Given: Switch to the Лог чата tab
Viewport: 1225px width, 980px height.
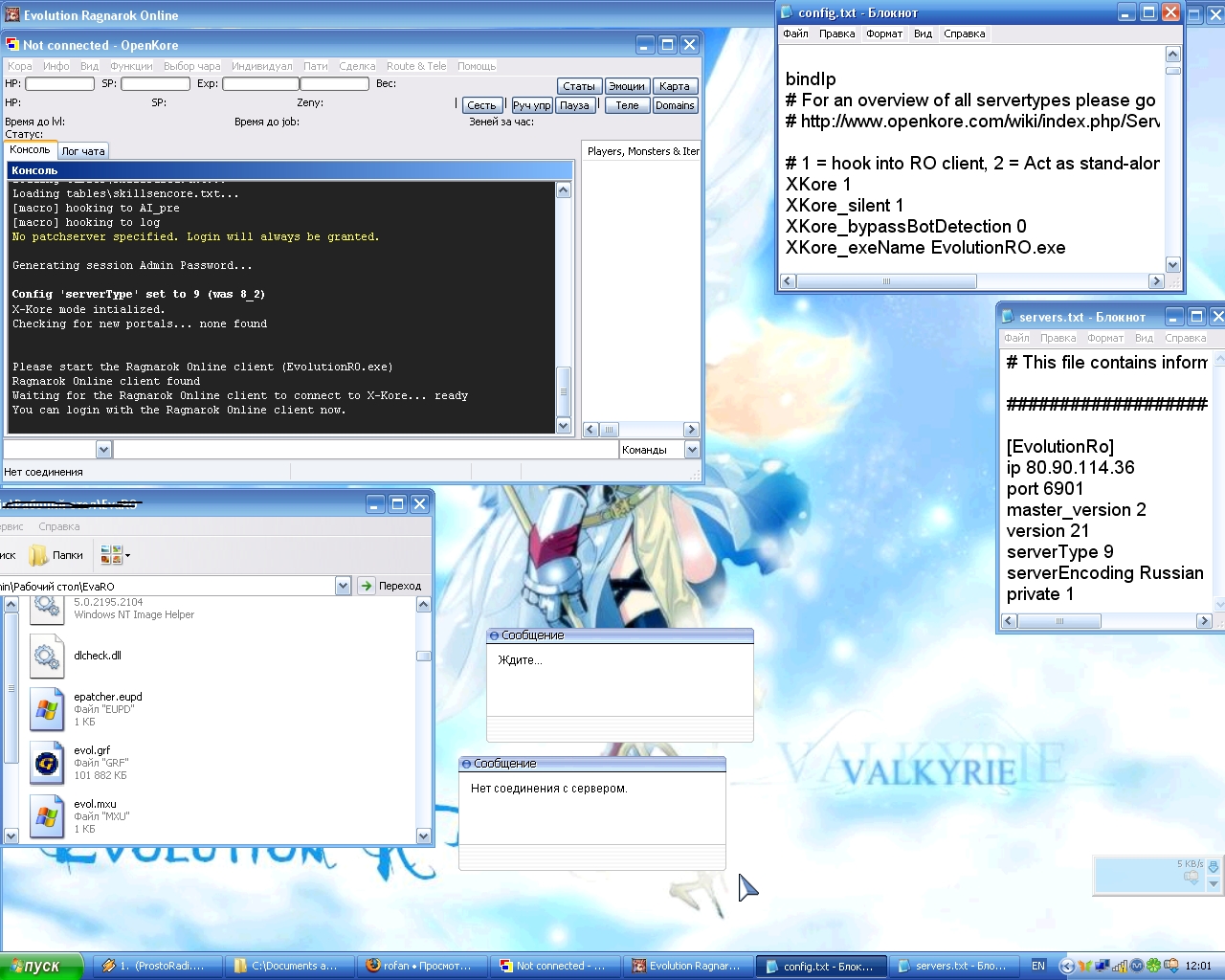Looking at the screenshot, I should click(83, 151).
